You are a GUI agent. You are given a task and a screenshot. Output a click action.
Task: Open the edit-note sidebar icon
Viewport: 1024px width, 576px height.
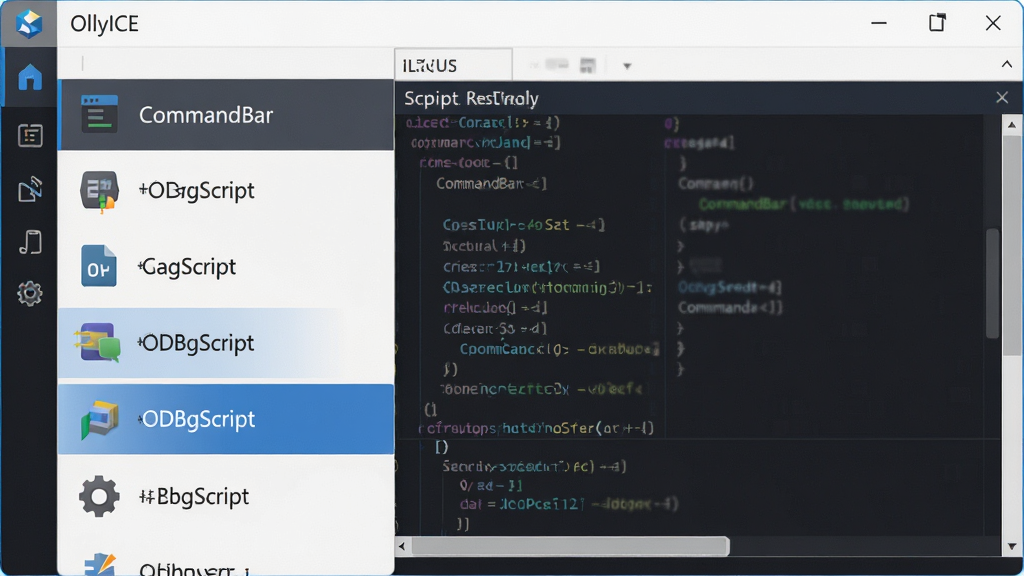coord(30,189)
